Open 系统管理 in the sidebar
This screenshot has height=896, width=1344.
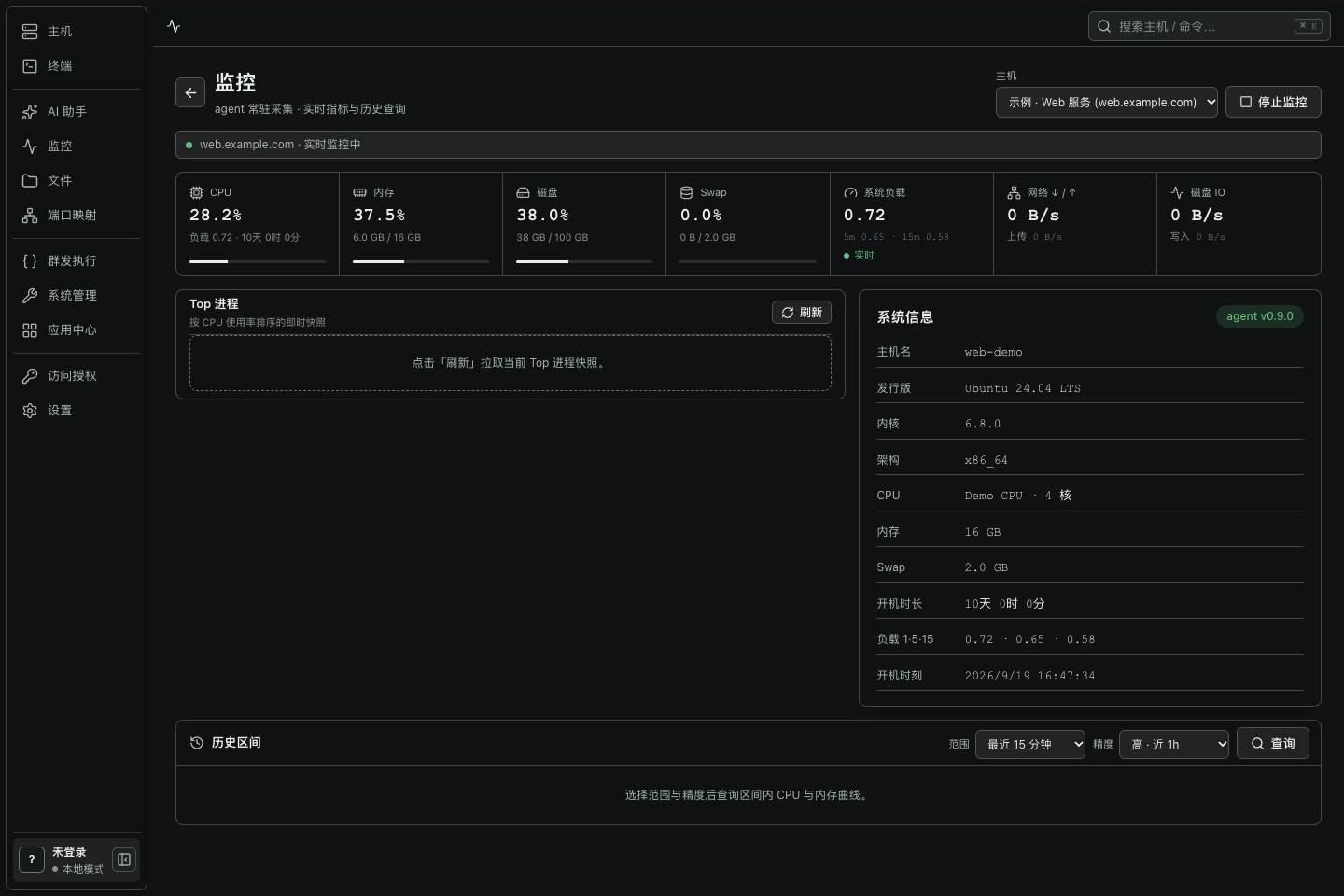click(77, 296)
